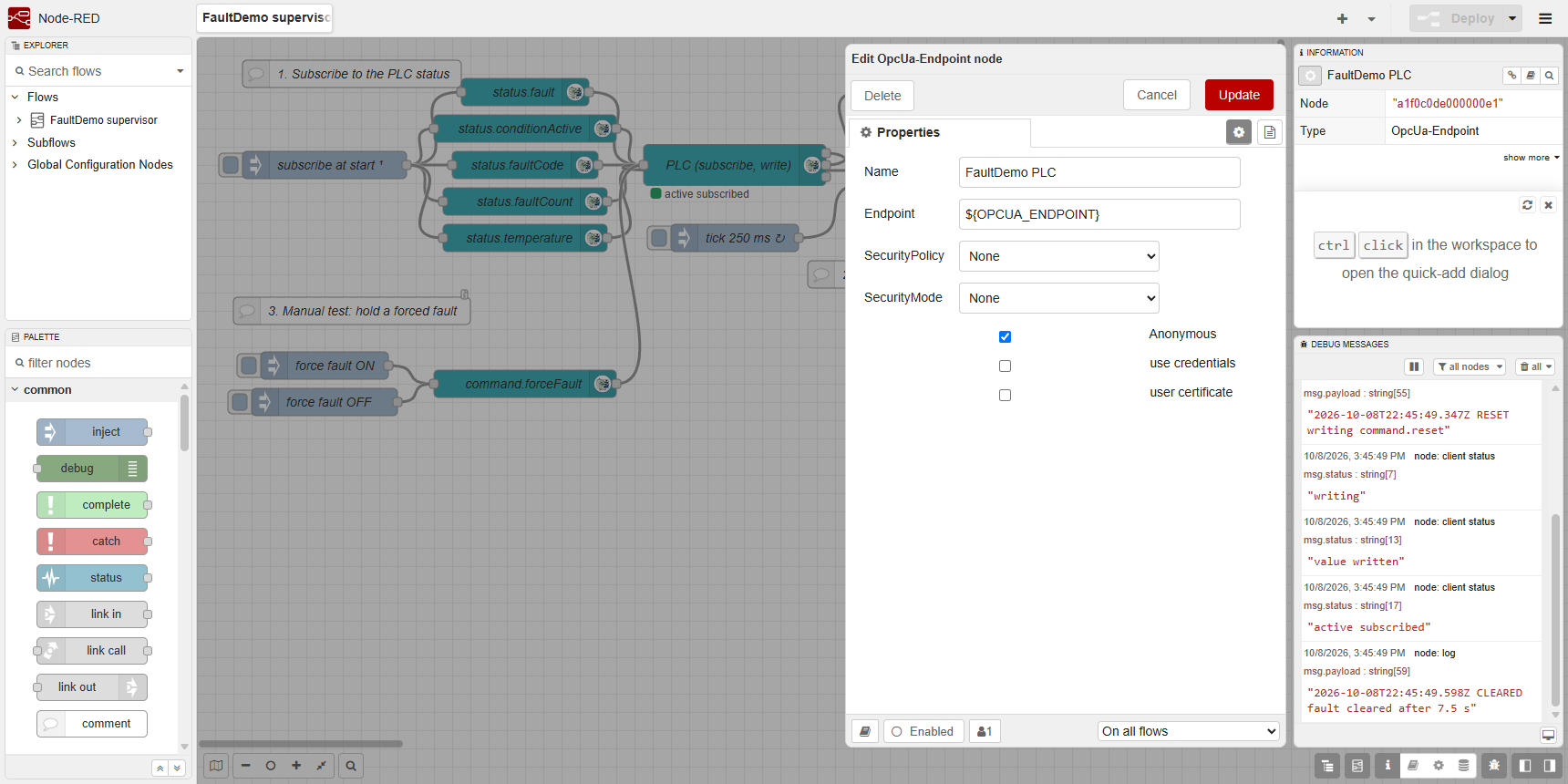
Task: Open the all nodes debug filter
Action: click(x=1470, y=366)
